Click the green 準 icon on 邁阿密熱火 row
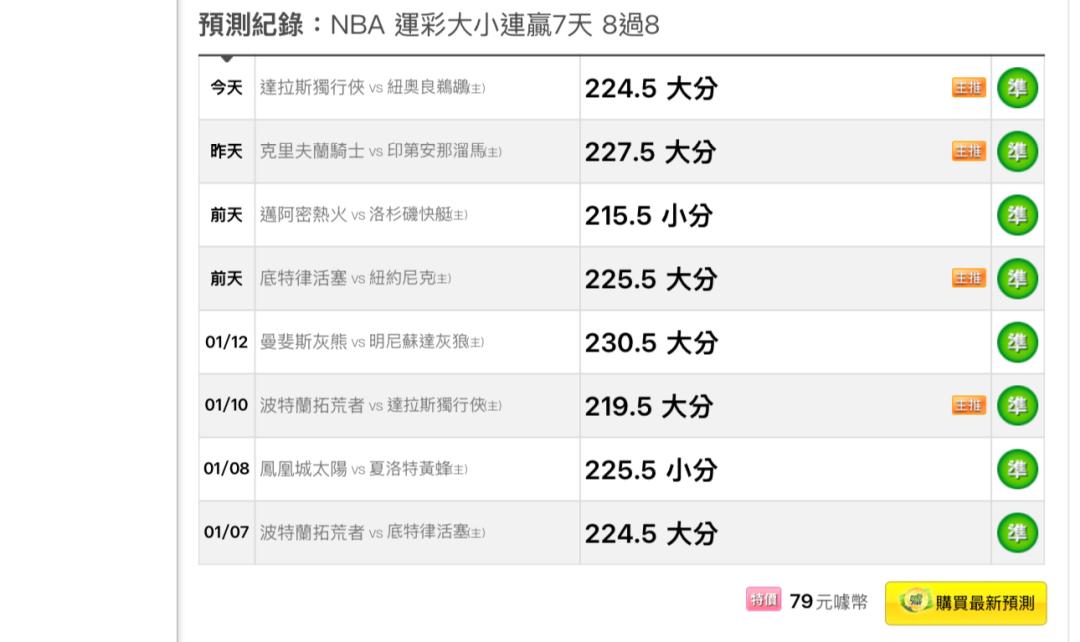 pyautogui.click(x=1017, y=215)
